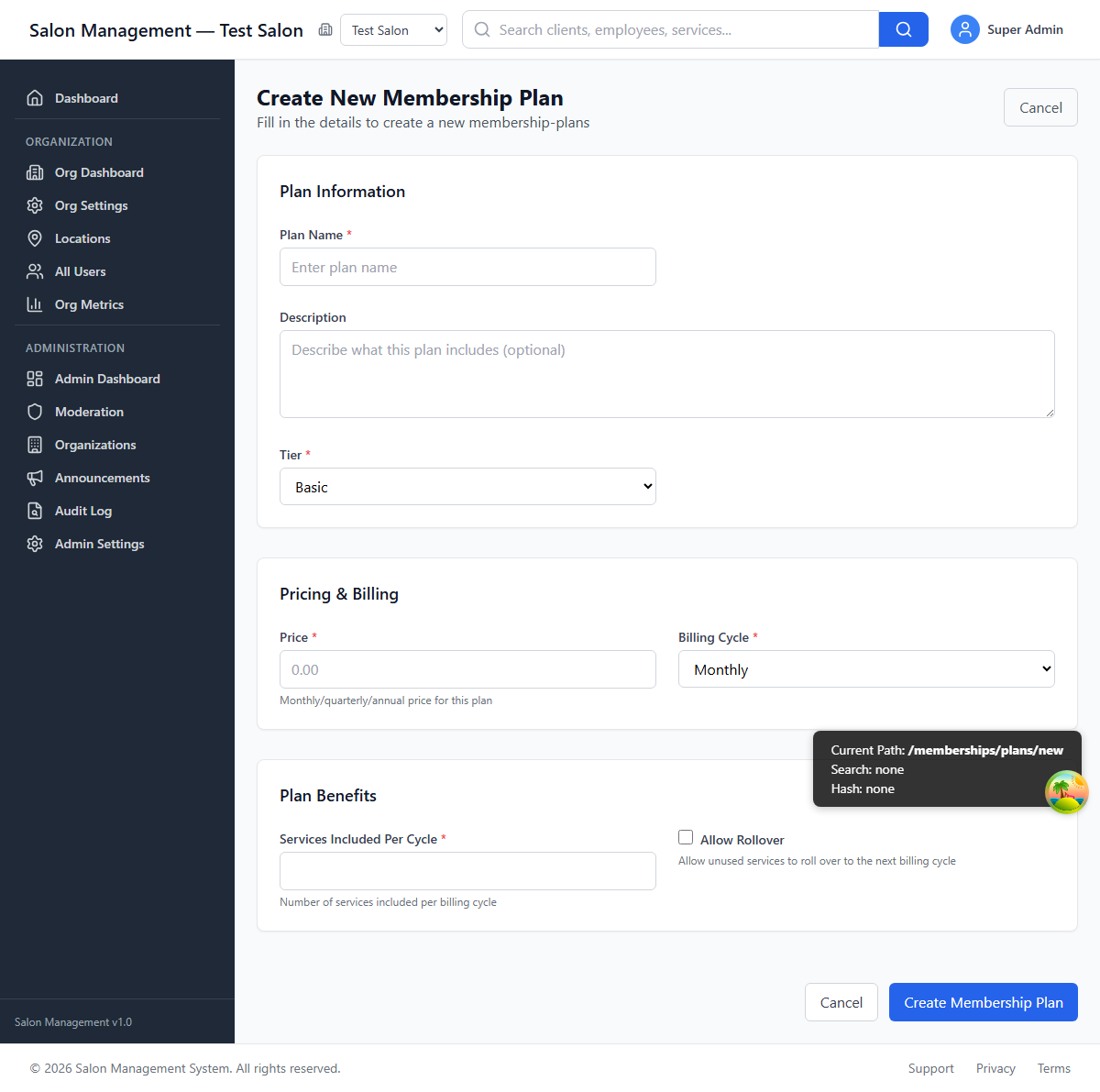Open the Test Salon selector
This screenshot has height=1092, width=1100.
(x=393, y=29)
